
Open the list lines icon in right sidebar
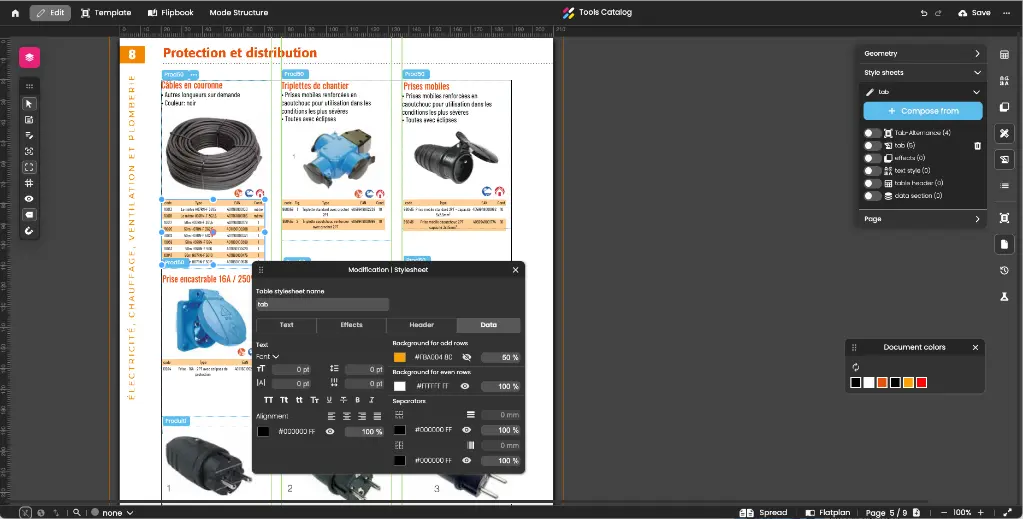point(1004,186)
